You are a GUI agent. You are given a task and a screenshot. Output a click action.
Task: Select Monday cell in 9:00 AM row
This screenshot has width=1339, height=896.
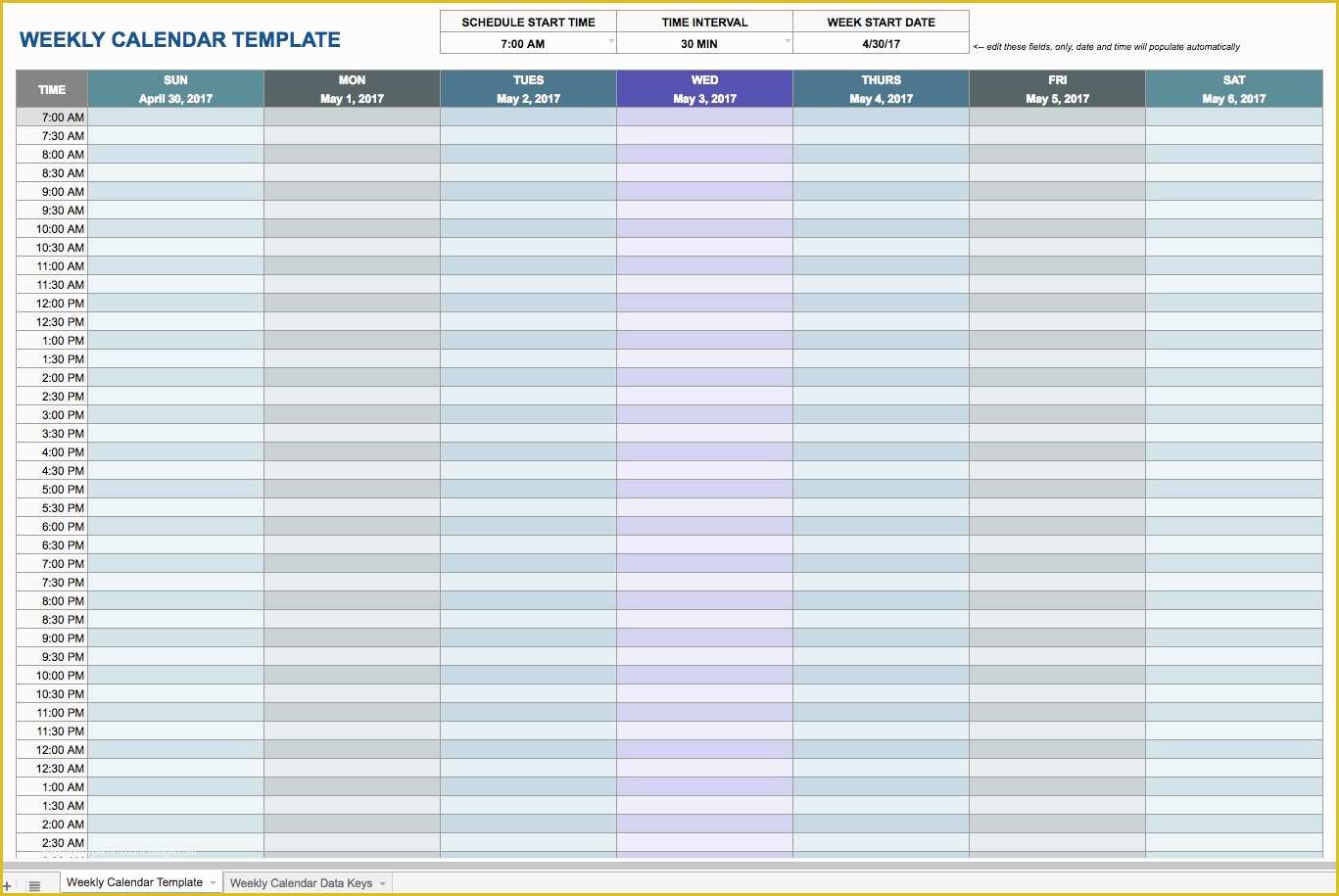click(352, 192)
